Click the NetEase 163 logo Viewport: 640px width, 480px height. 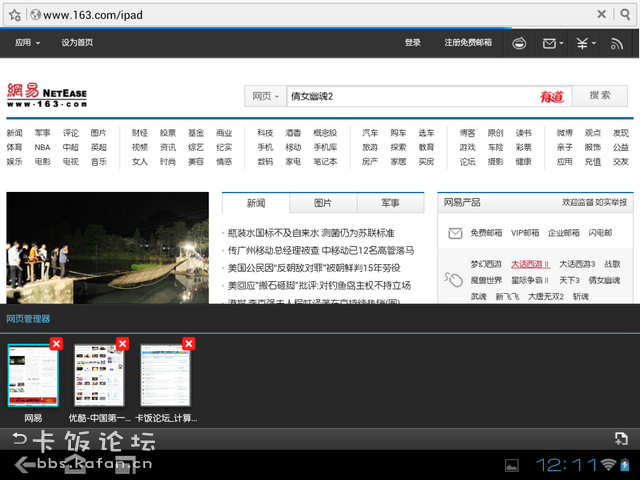[x=47, y=95]
